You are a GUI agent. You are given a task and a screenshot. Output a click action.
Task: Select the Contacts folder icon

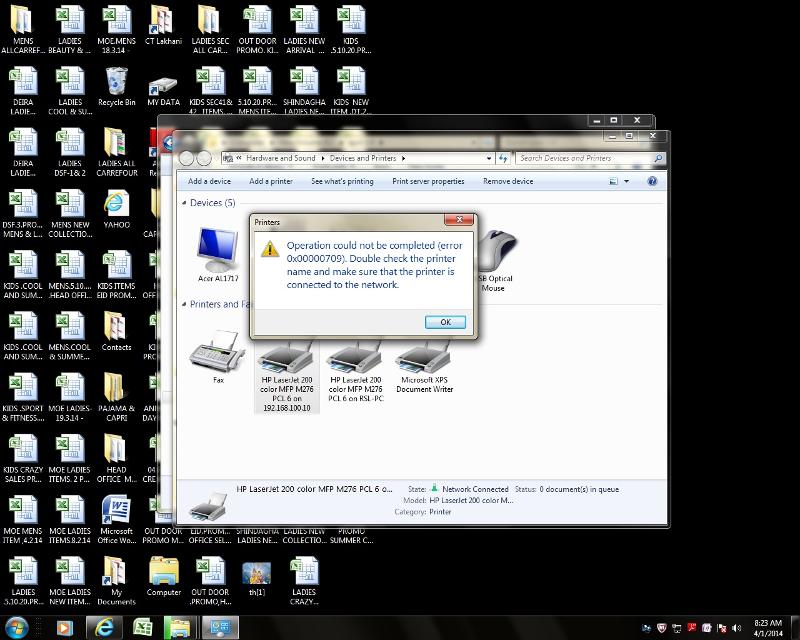click(116, 332)
